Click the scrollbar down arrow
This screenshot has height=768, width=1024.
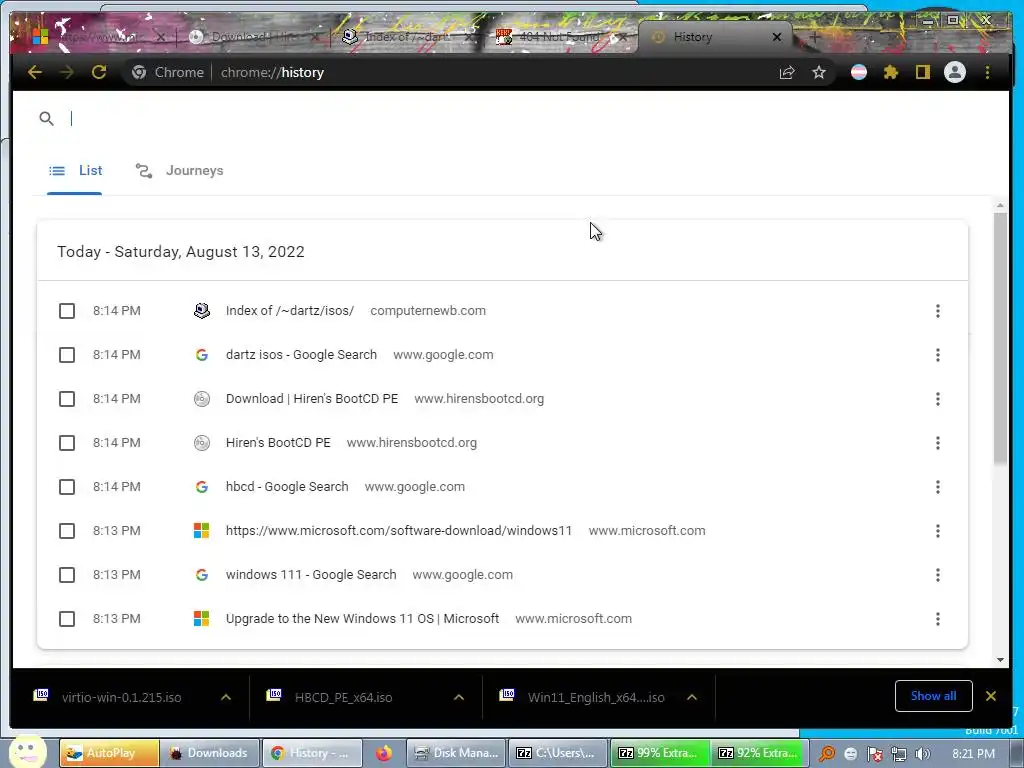1000,660
